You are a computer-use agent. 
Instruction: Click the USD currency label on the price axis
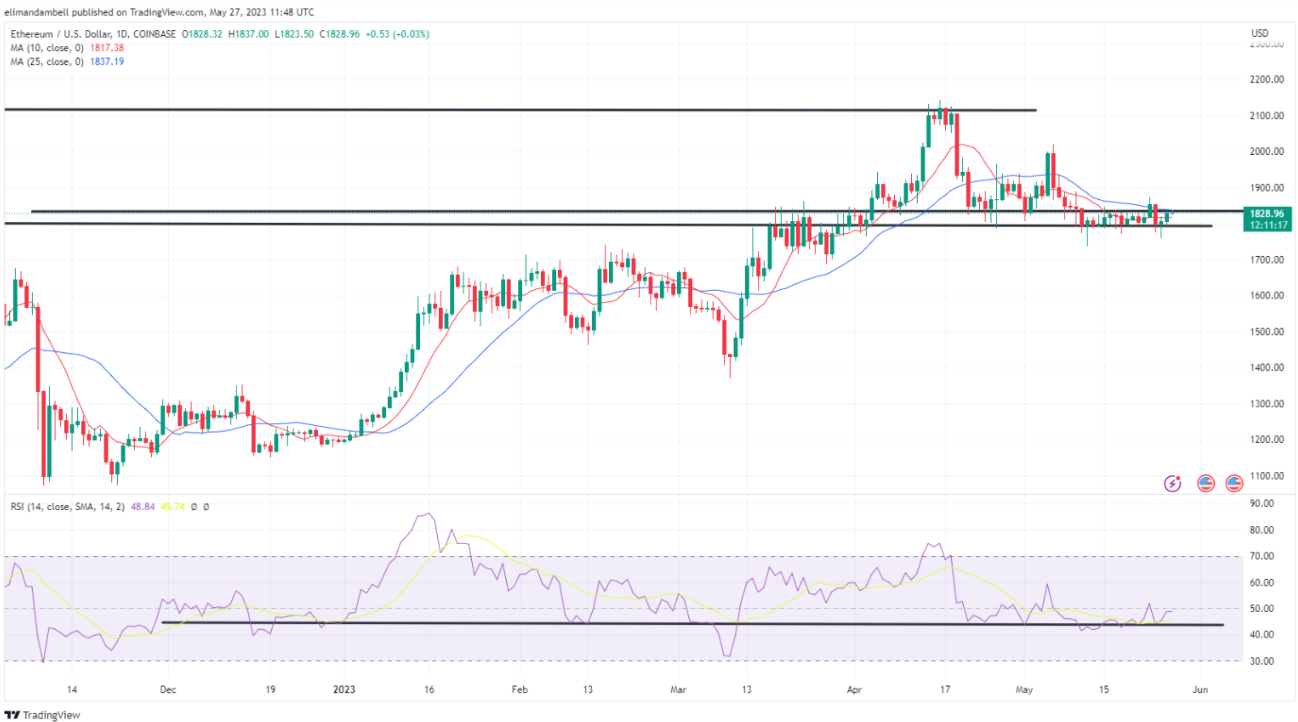point(1259,34)
